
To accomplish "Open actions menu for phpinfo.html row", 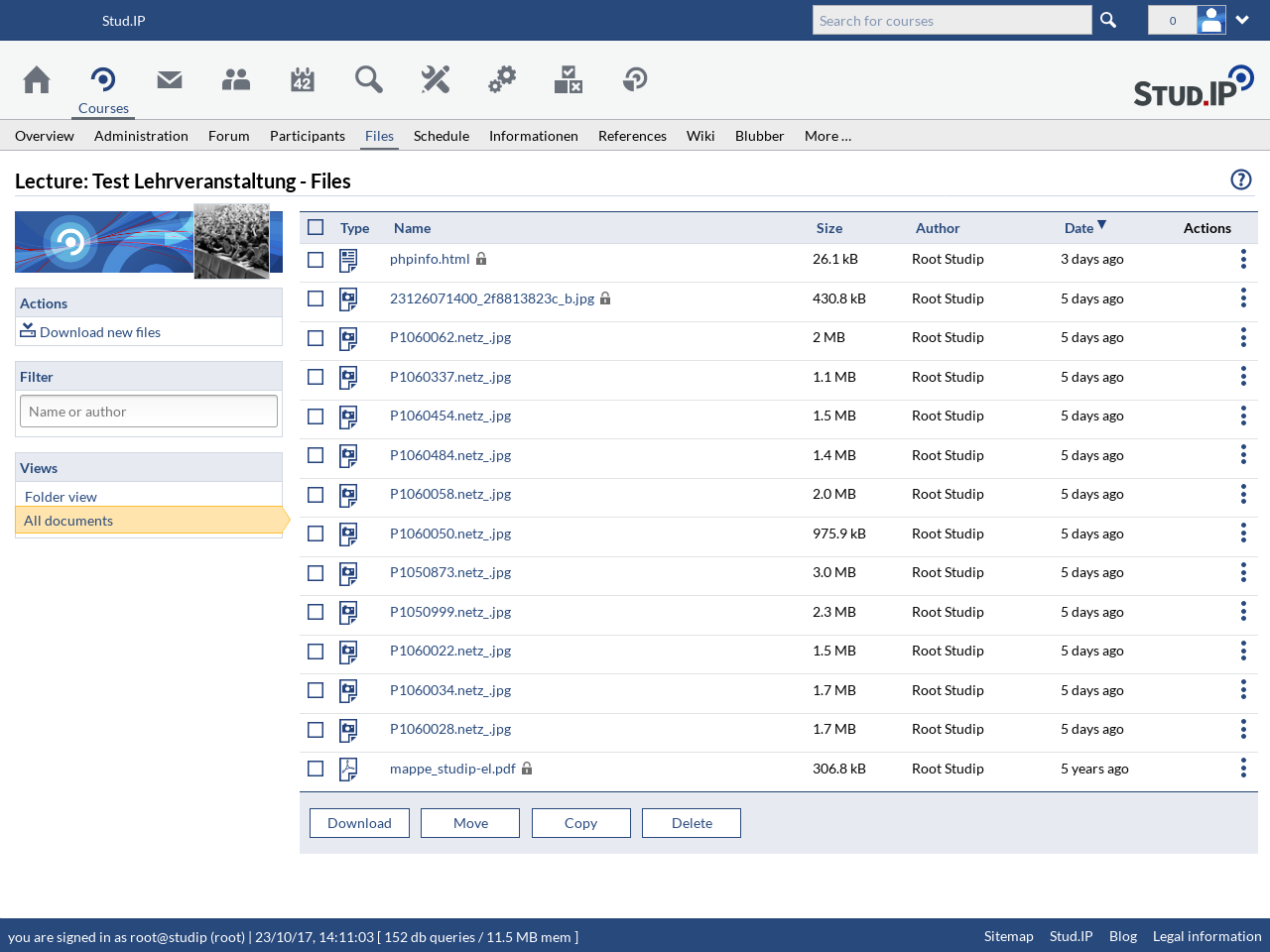I will (1243, 260).
